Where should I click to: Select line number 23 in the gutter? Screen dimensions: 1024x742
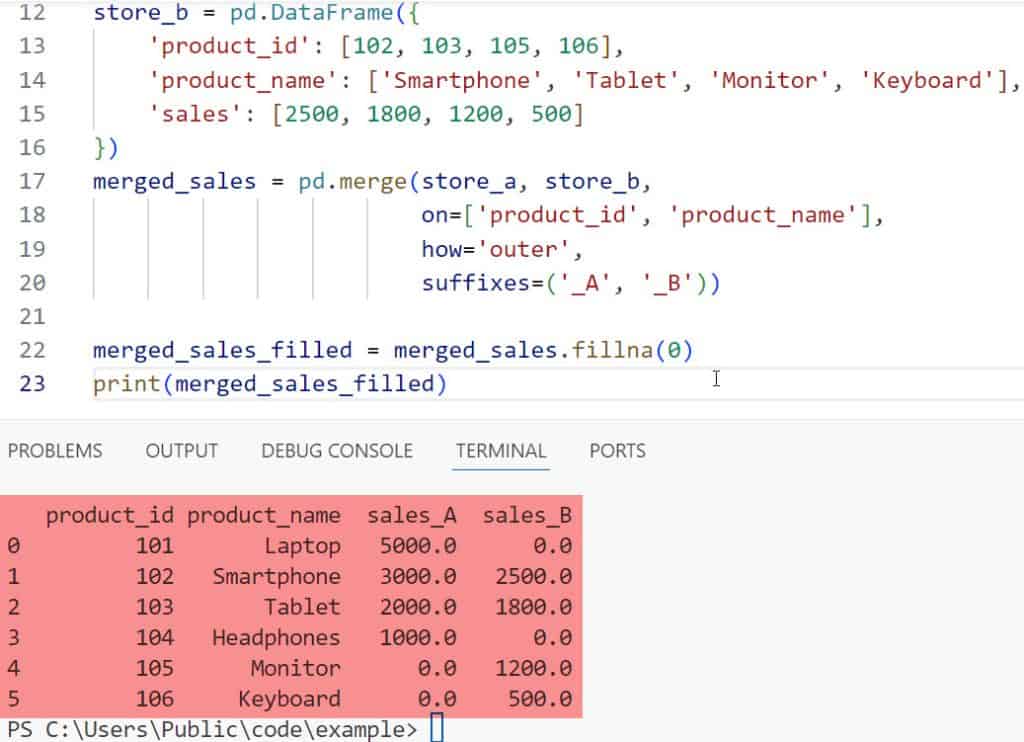(32, 383)
